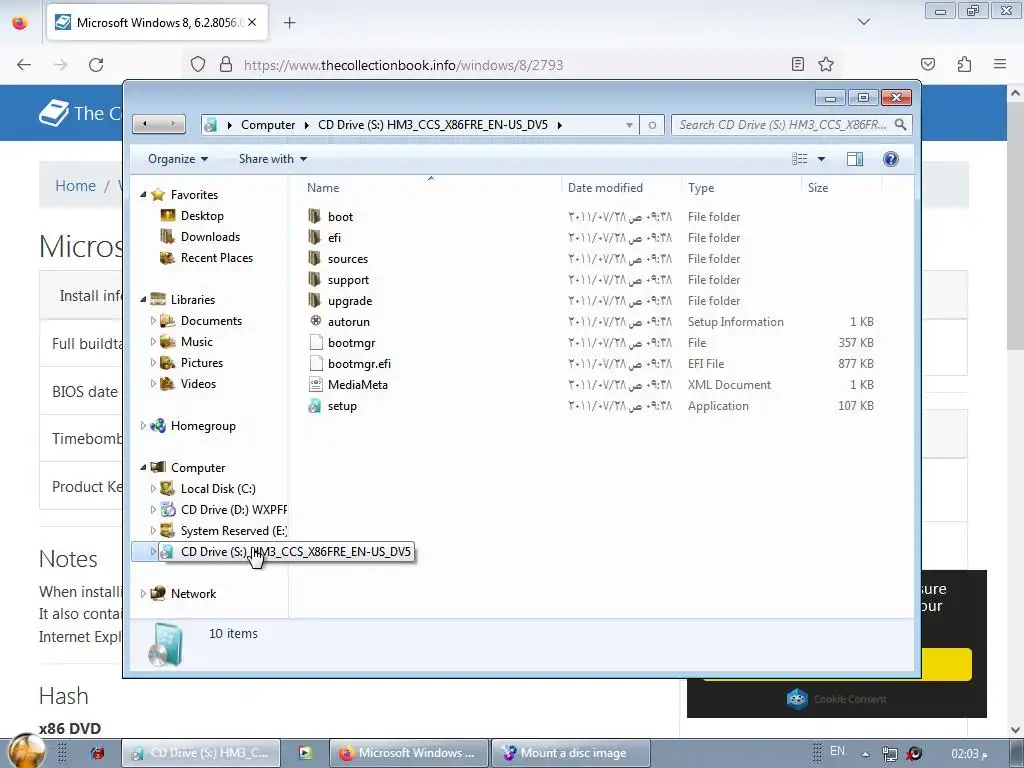
Task: Collapse the Favorites group
Action: (143, 195)
